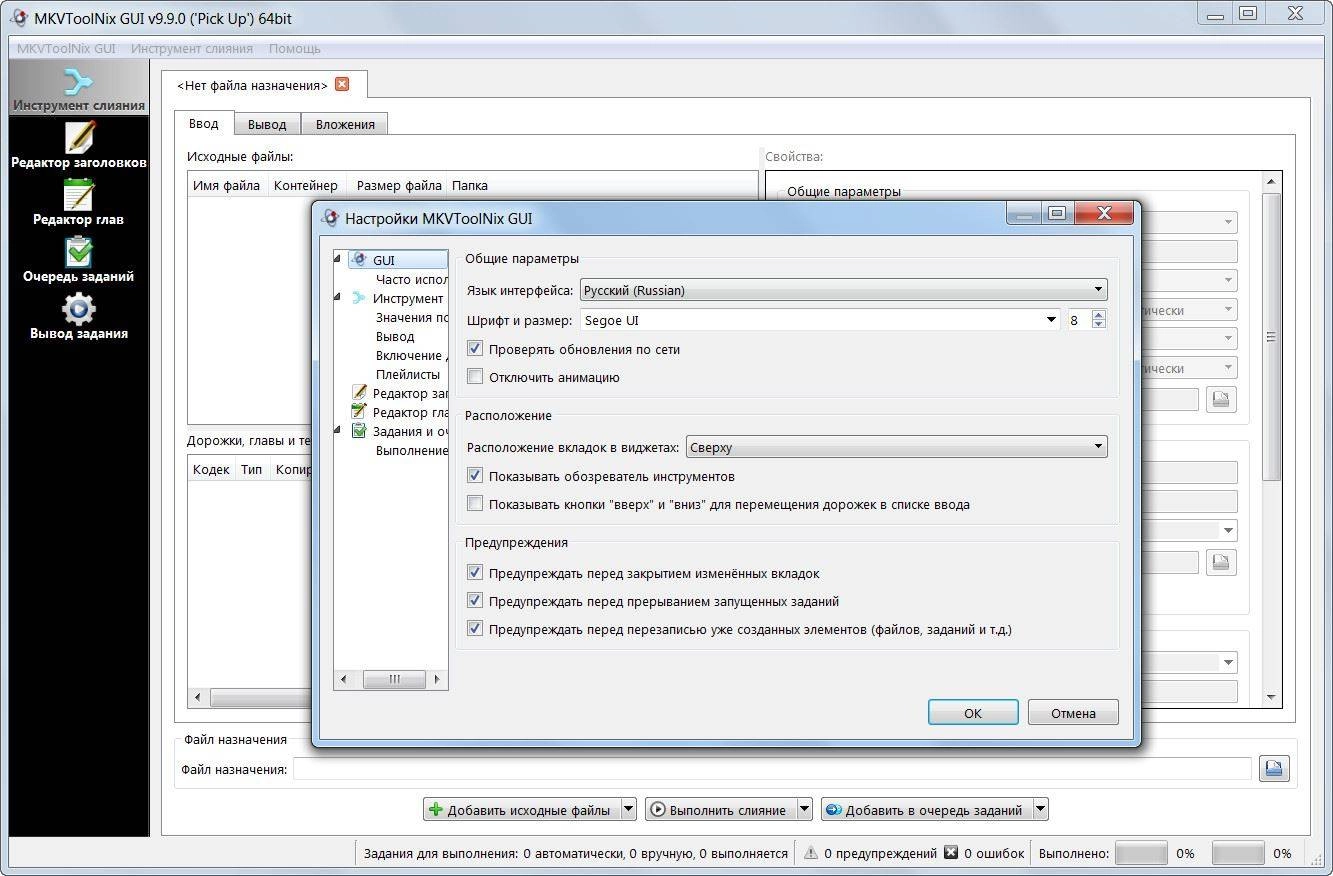This screenshot has width=1333, height=876.
Task: Click the font size spinner down arrow
Action: pos(1099,325)
